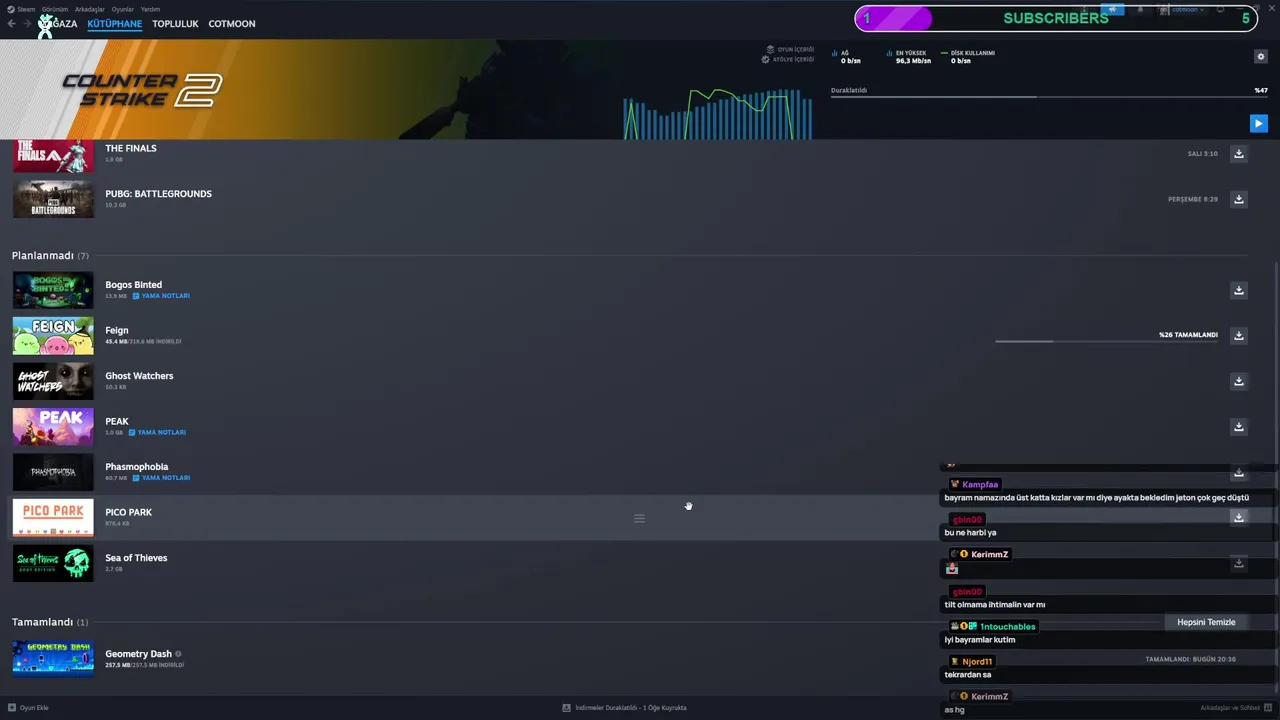Viewport: 1280px width, 720px height.
Task: Click the 'Tamamlandı' section header
Action: click(x=50, y=622)
